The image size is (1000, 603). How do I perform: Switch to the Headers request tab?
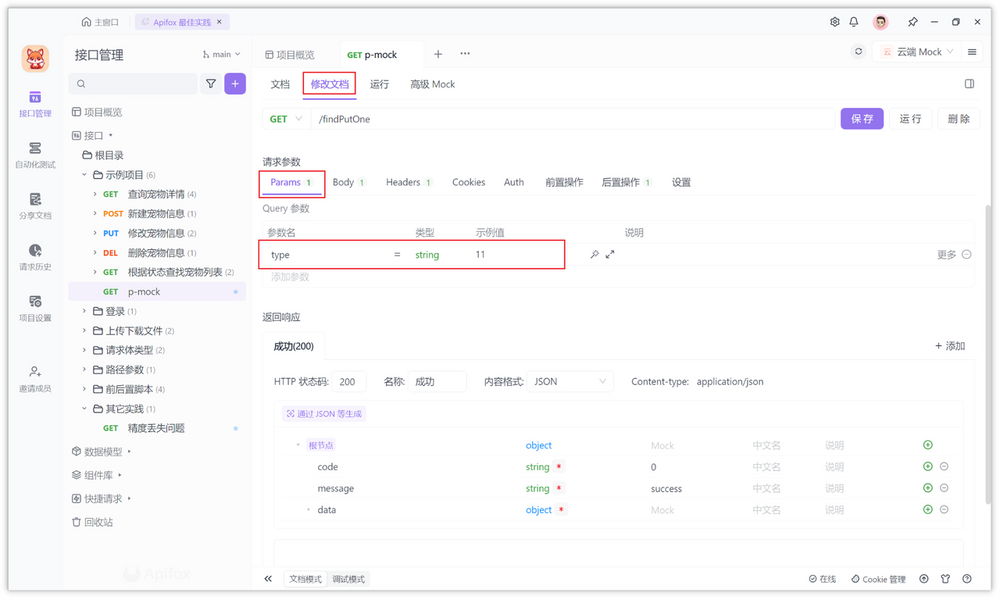[x=404, y=182]
